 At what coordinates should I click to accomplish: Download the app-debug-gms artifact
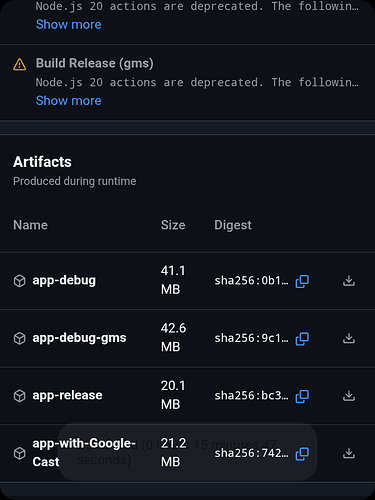(x=349, y=338)
